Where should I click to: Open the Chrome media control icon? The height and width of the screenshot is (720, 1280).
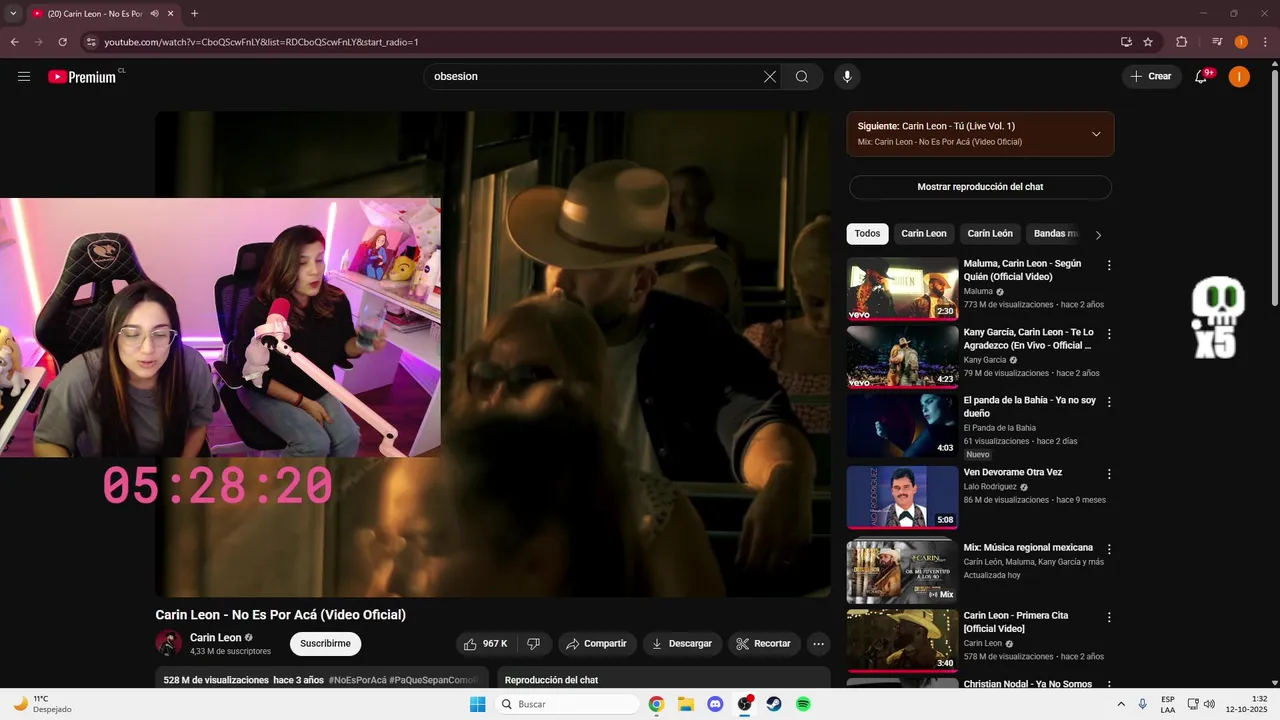pyautogui.click(x=1217, y=42)
